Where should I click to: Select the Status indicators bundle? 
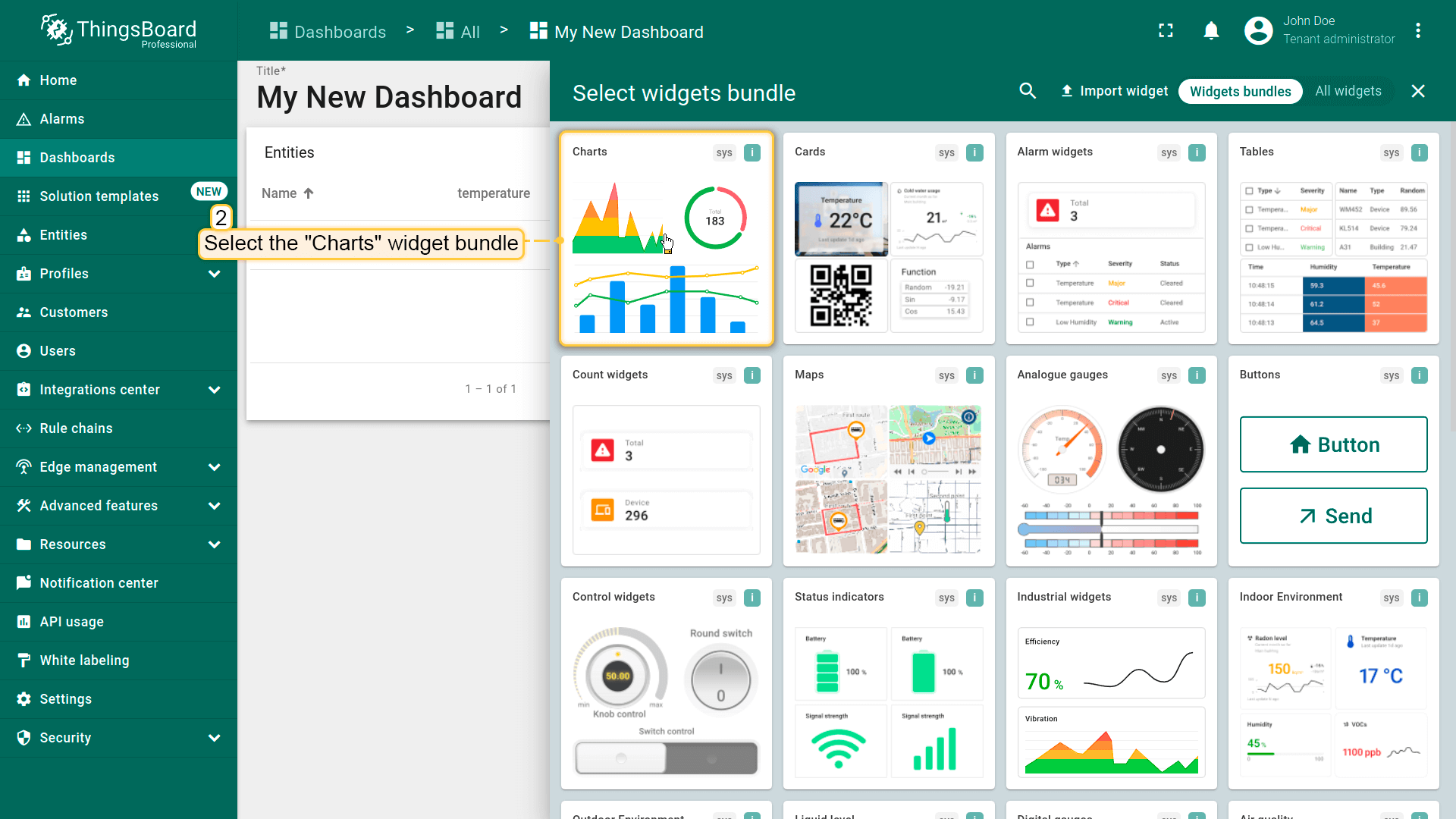pyautogui.click(x=889, y=683)
